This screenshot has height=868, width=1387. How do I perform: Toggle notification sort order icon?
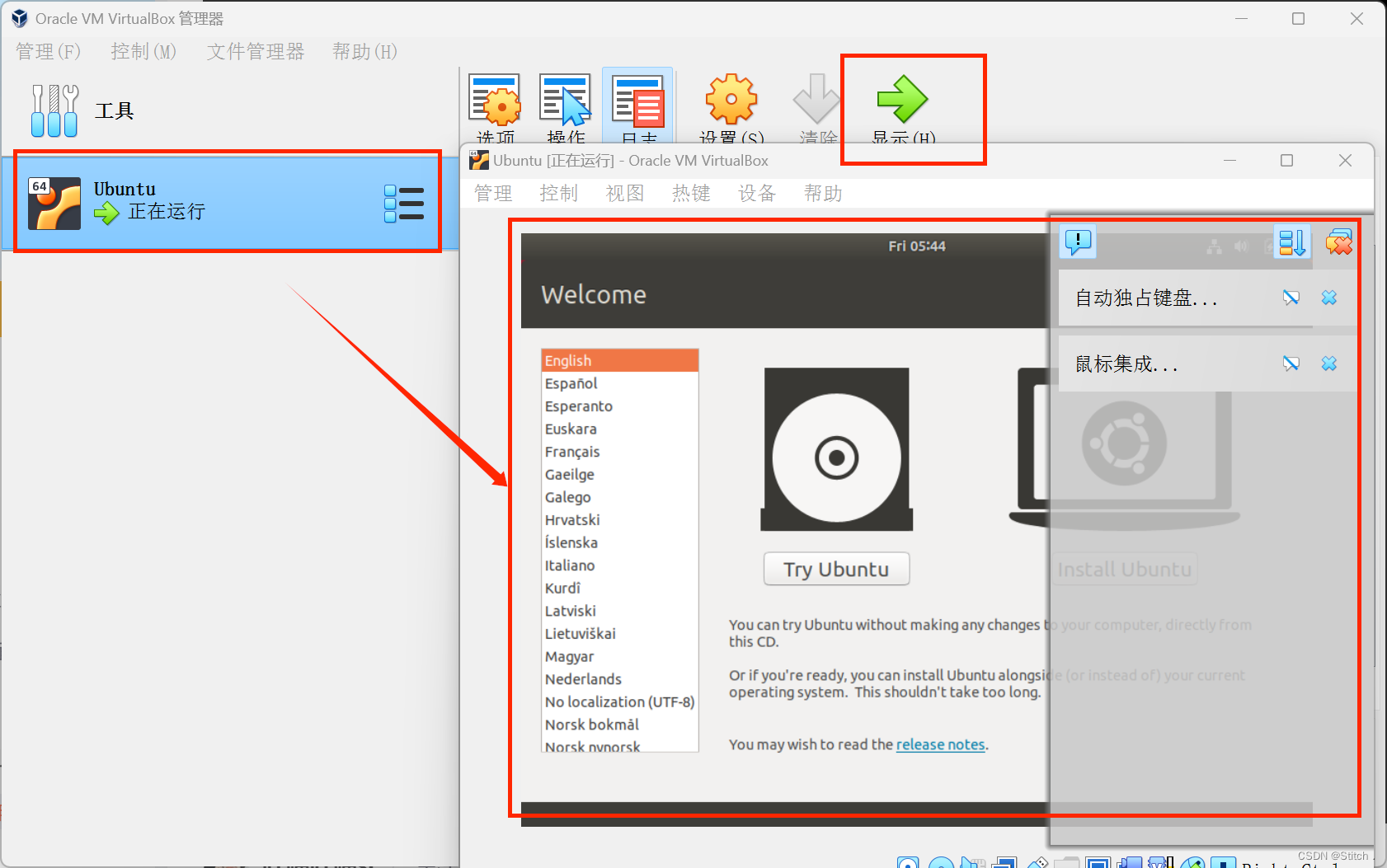pos(1292,242)
